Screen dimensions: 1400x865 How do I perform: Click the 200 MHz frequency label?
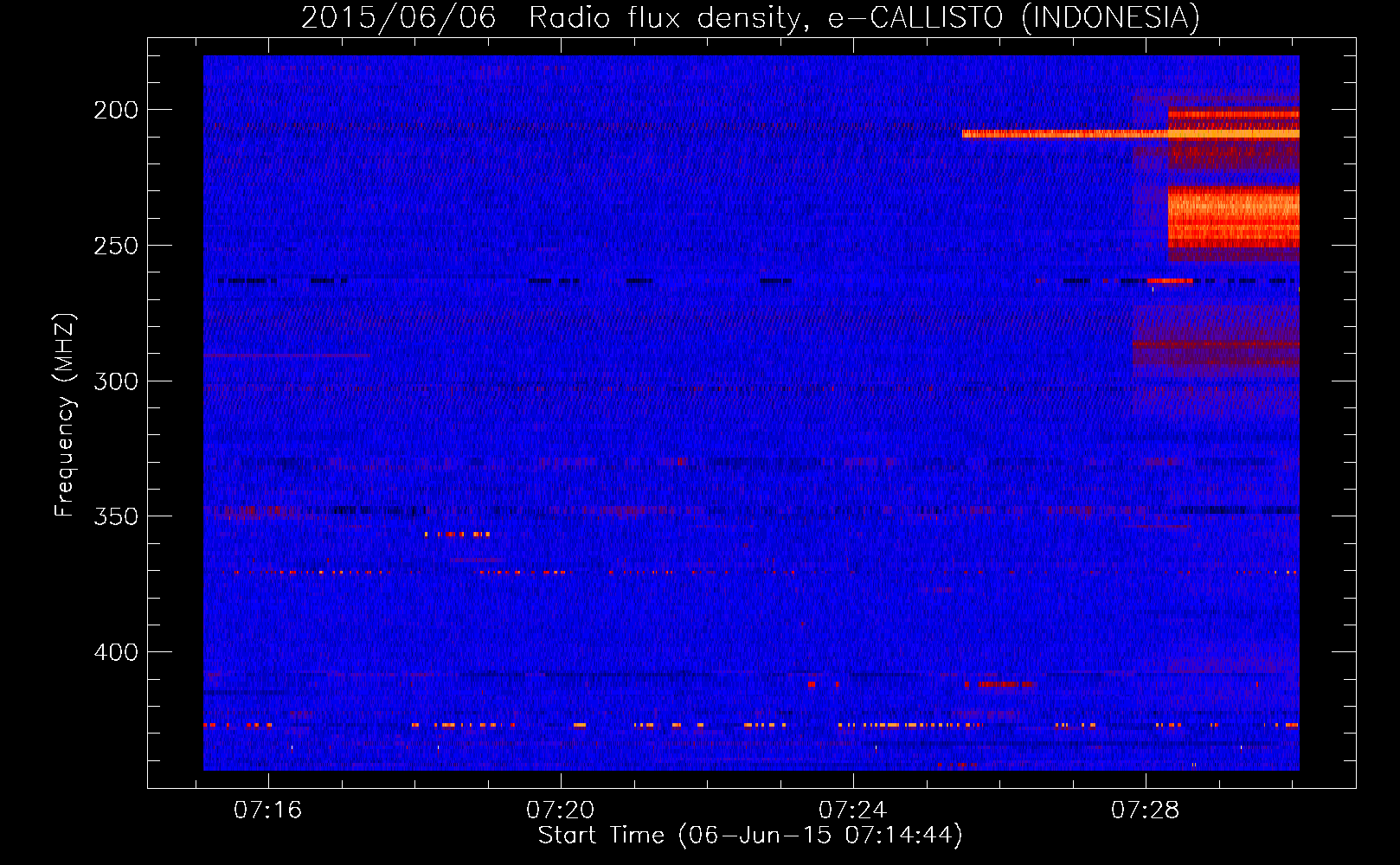coord(116,110)
